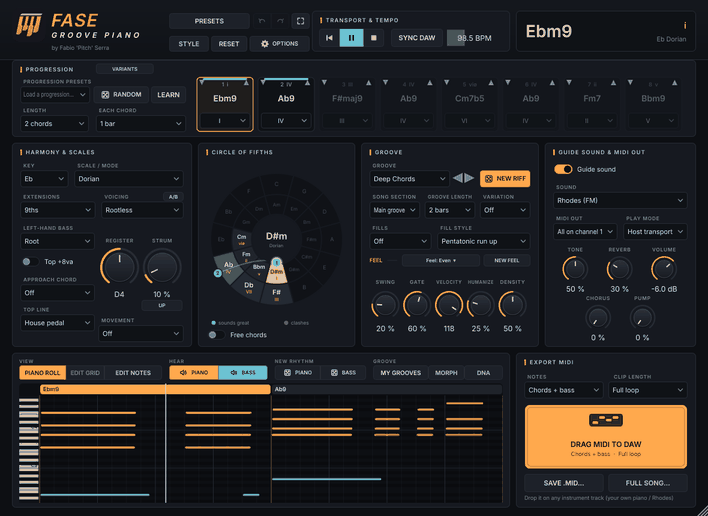
Task: Click the Swing knob at 20 %
Action: click(x=385, y=305)
